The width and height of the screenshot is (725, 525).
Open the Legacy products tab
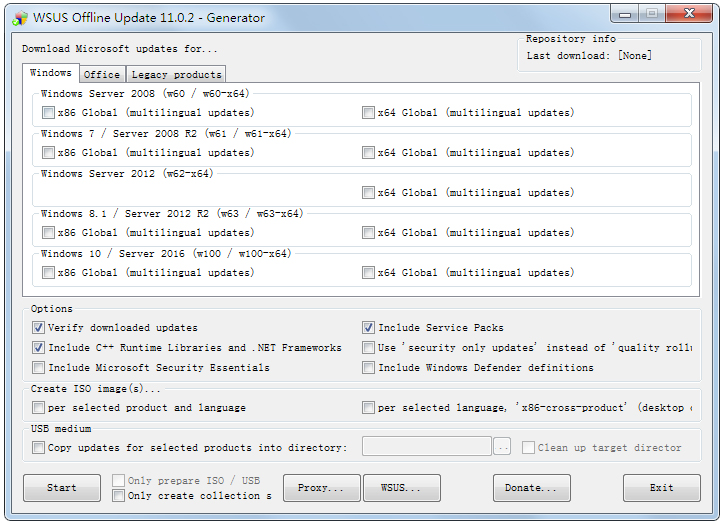176,75
